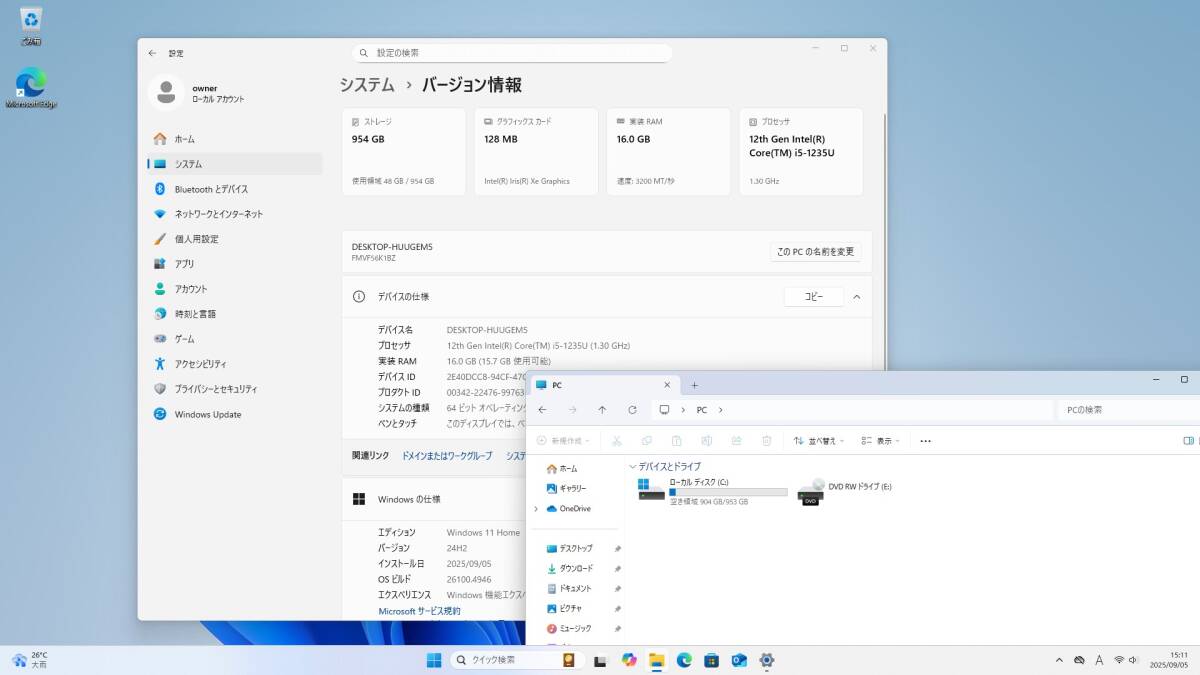
Task: Mute audio via the taskbar speaker icon
Action: point(1132,660)
